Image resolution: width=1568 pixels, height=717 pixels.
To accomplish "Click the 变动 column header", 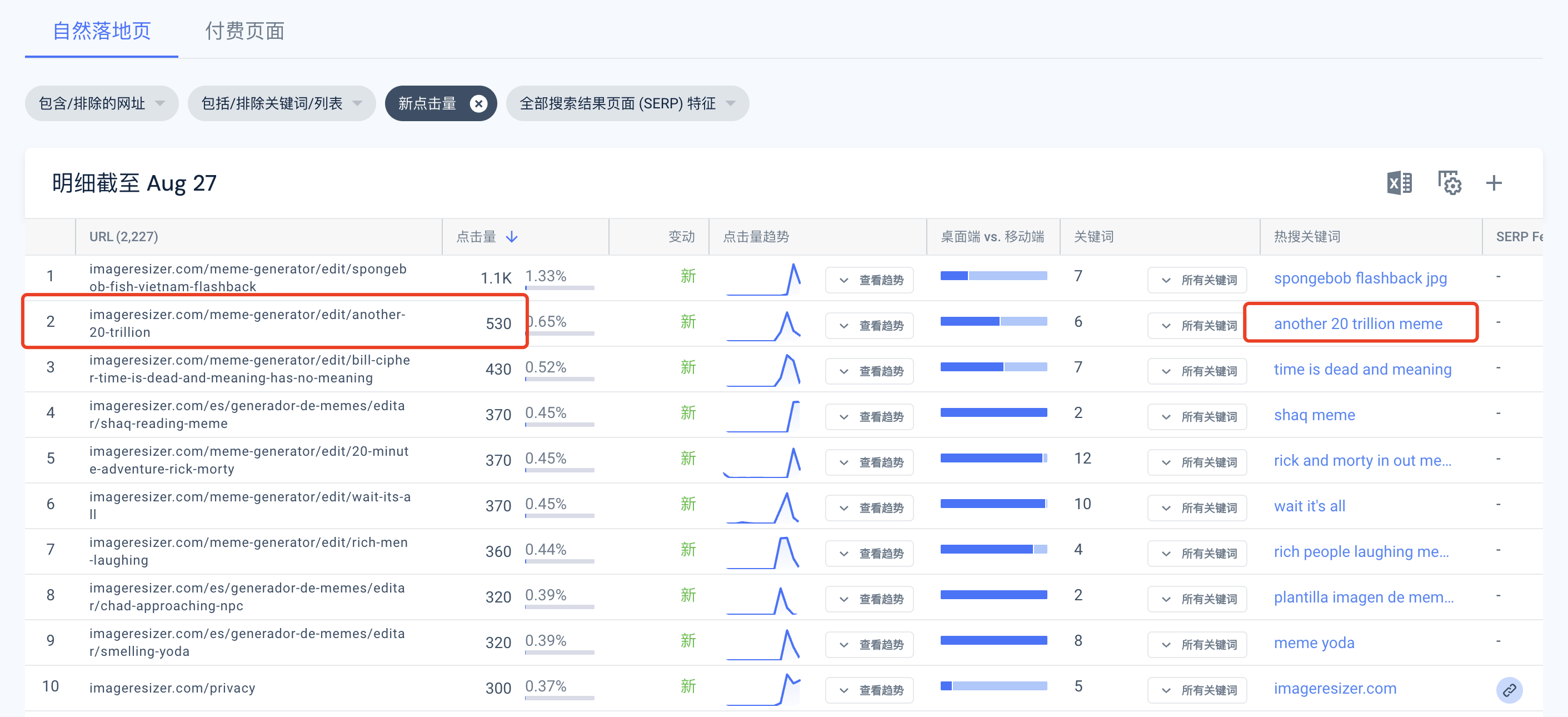I will click(x=681, y=236).
